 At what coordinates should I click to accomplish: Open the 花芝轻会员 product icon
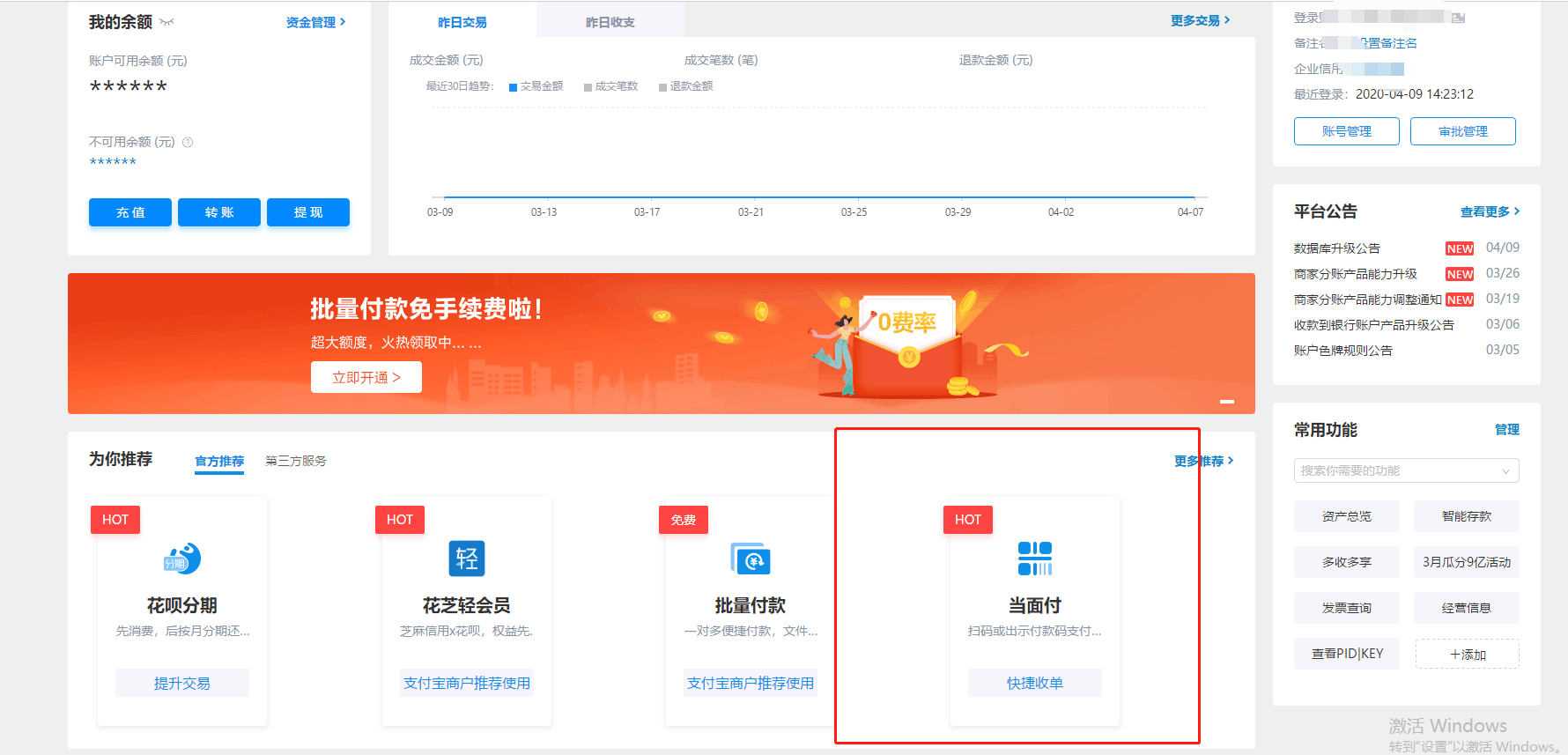click(x=467, y=559)
